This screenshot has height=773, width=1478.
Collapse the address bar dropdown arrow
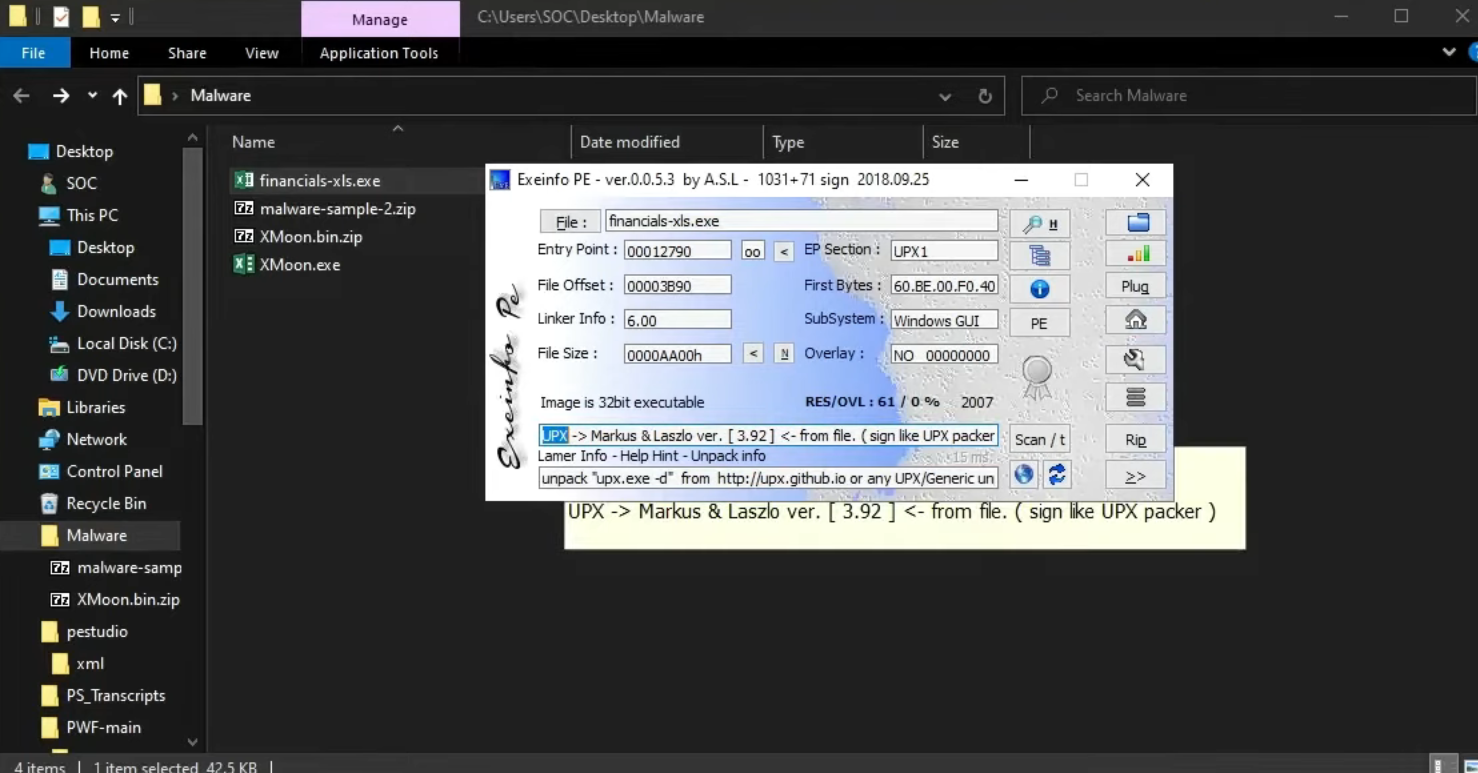(944, 96)
